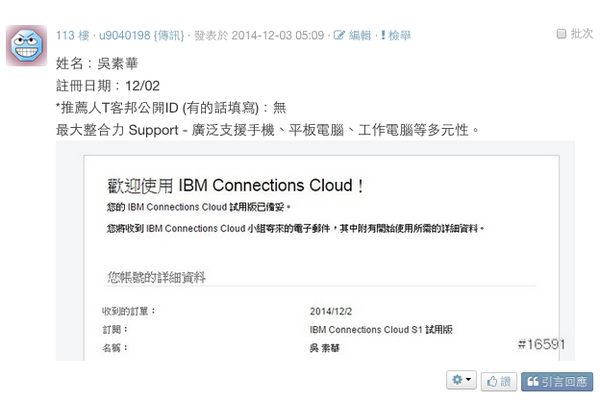The height and width of the screenshot is (402, 600).
Task: Click the thumbs-up 讚 like button
Action: point(497,381)
